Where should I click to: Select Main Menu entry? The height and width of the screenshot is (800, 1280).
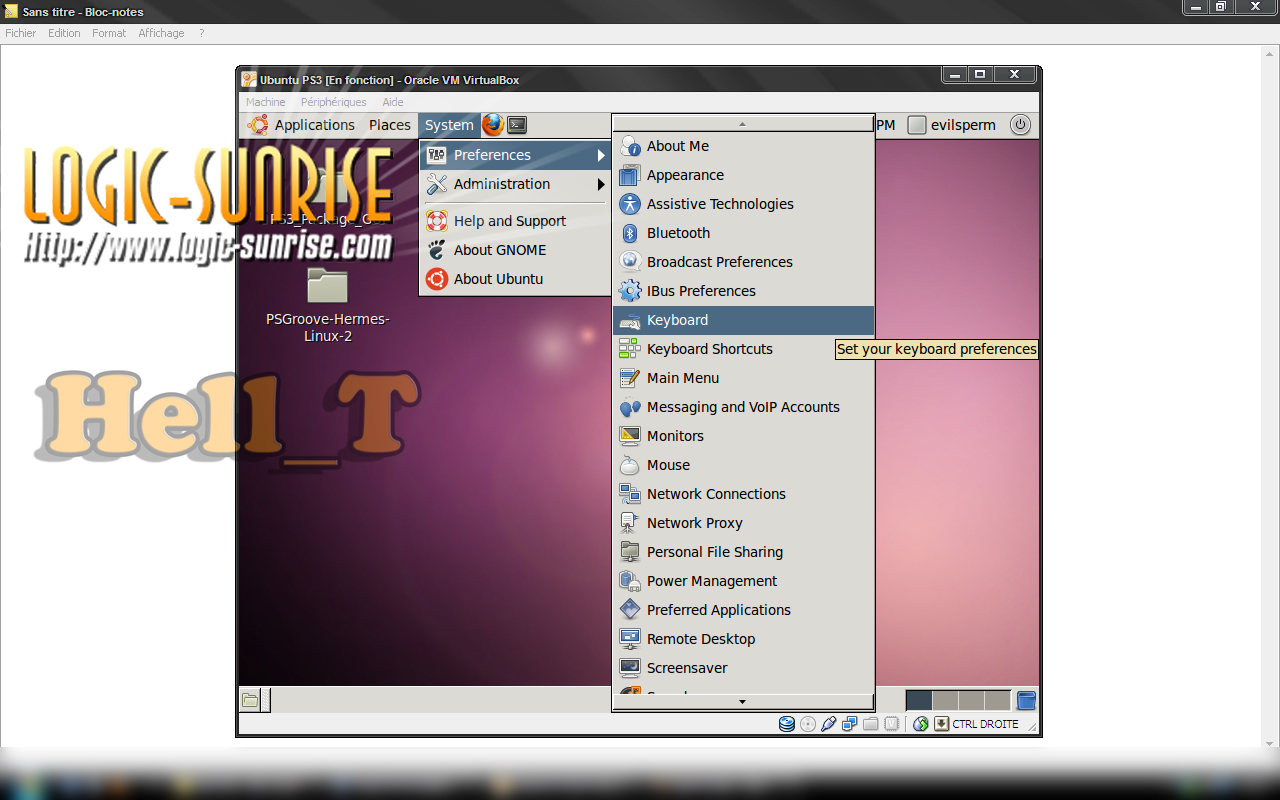tap(743, 378)
